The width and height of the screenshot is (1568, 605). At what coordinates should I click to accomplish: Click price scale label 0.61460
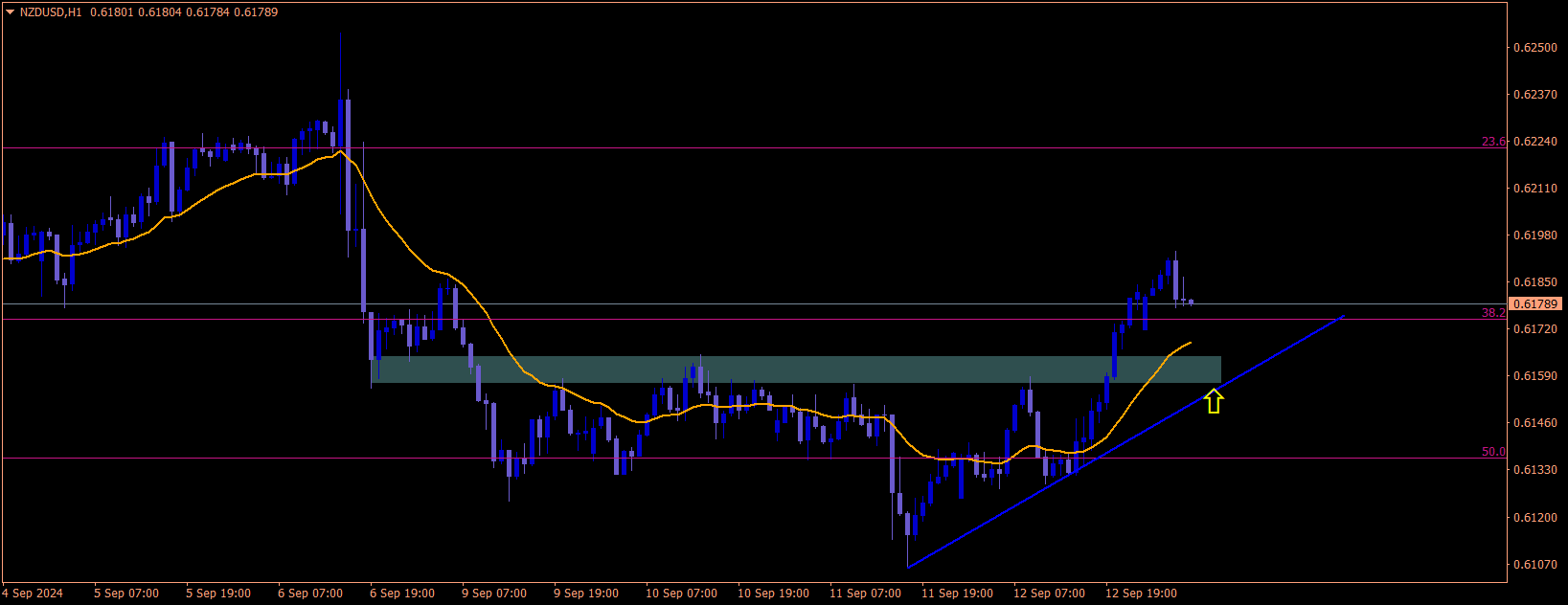(1535, 423)
